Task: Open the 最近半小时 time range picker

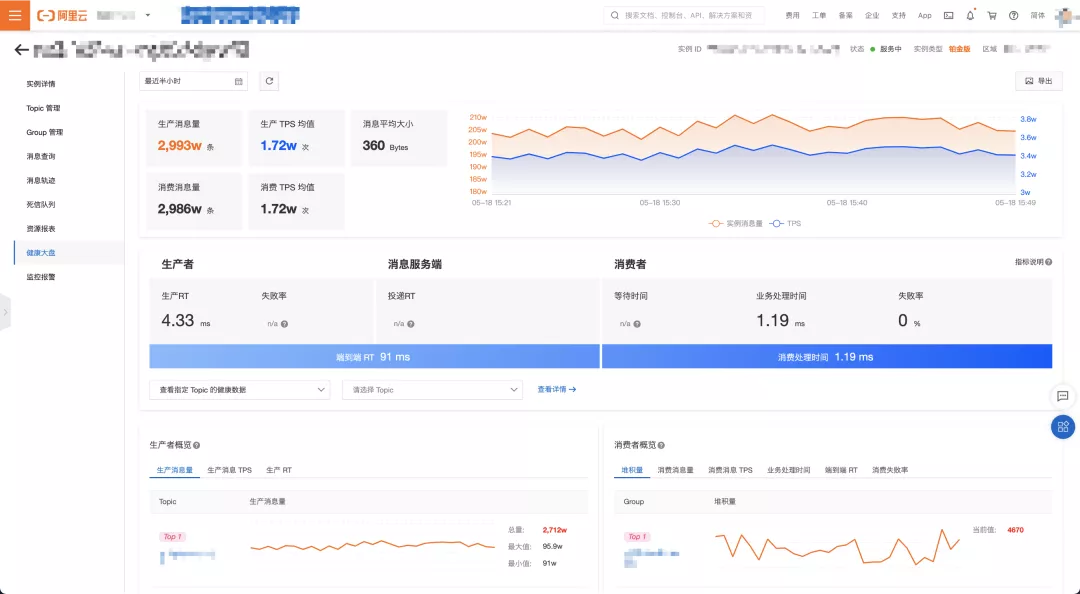Action: [x=194, y=81]
